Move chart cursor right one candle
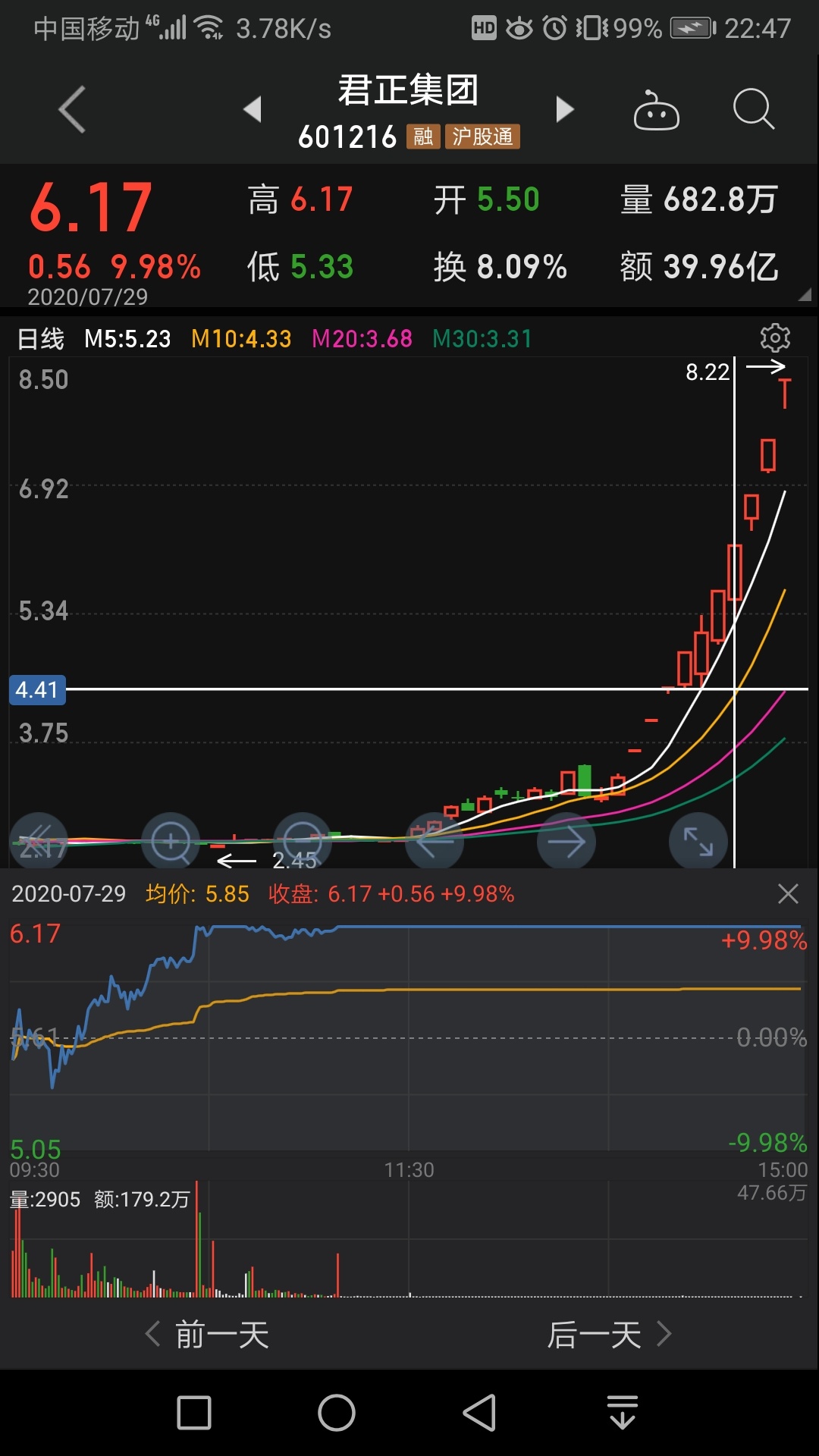819x1456 pixels. click(566, 840)
